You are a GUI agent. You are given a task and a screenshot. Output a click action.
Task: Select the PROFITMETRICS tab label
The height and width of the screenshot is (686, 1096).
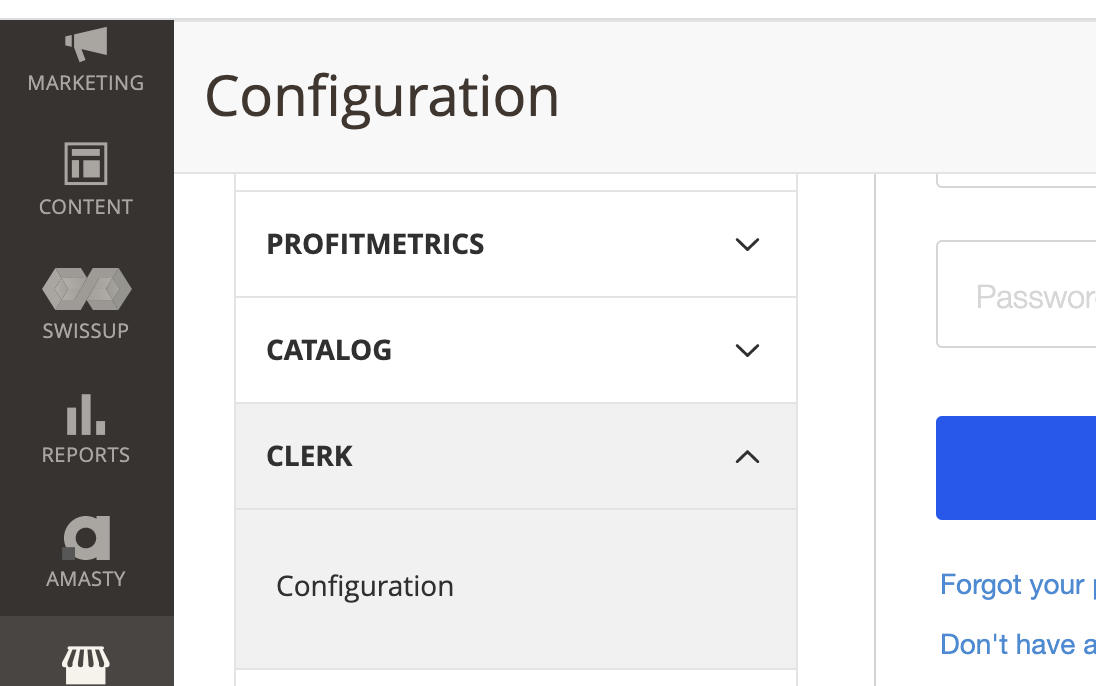pyautogui.click(x=375, y=244)
